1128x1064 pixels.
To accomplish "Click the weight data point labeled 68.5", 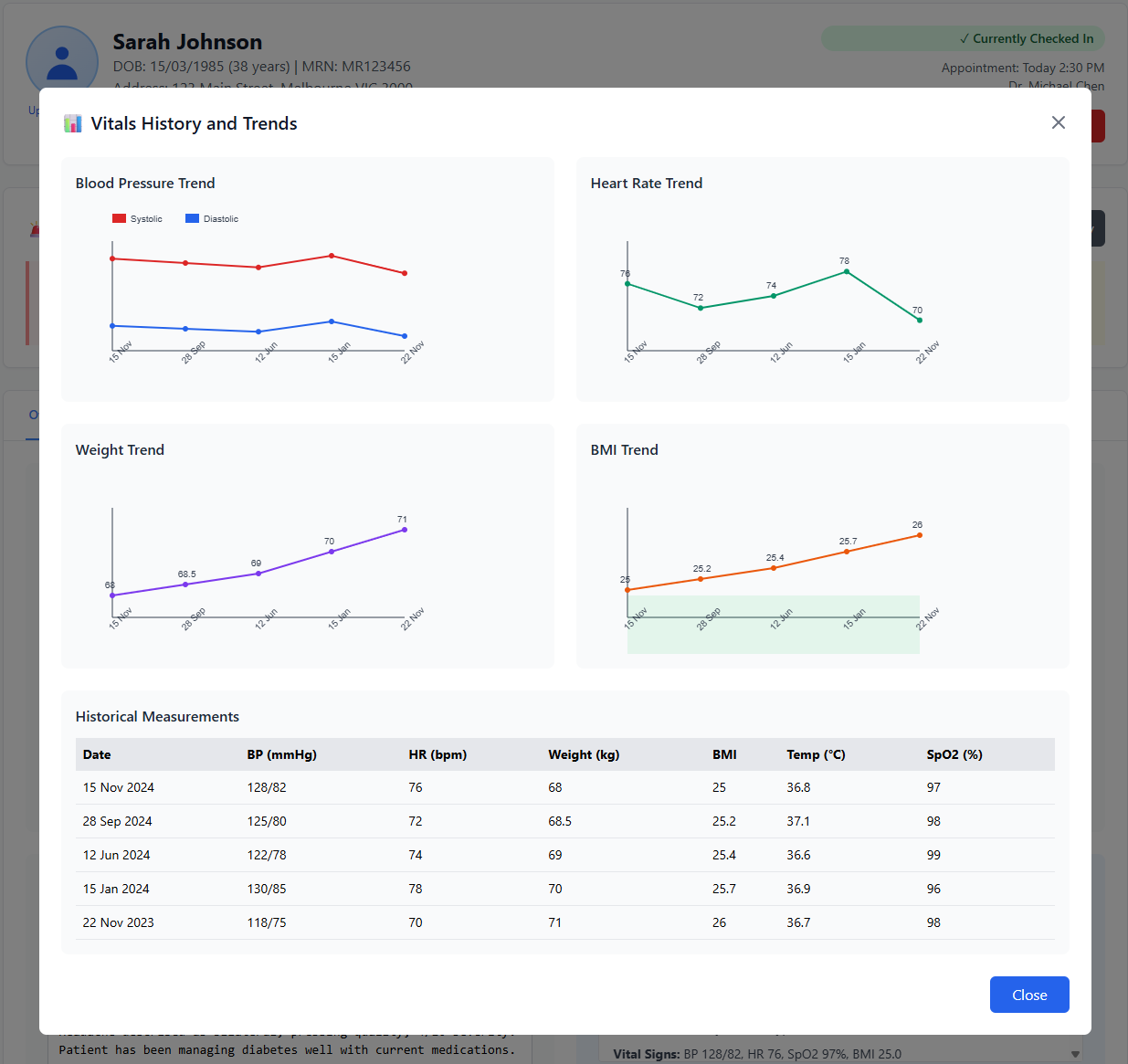I will click(x=185, y=585).
